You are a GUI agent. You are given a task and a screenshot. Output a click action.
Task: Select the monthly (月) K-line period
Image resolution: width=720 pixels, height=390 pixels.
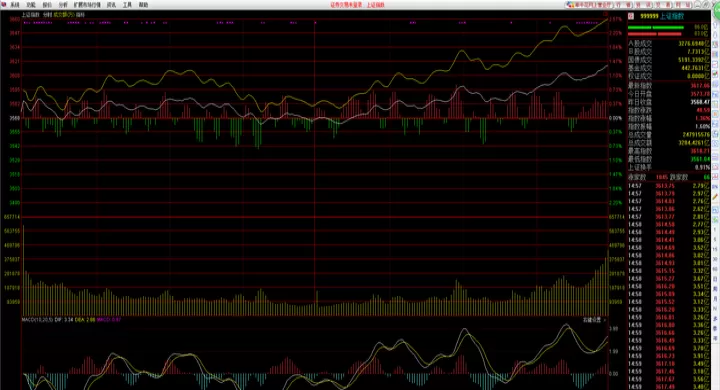click(x=715, y=299)
